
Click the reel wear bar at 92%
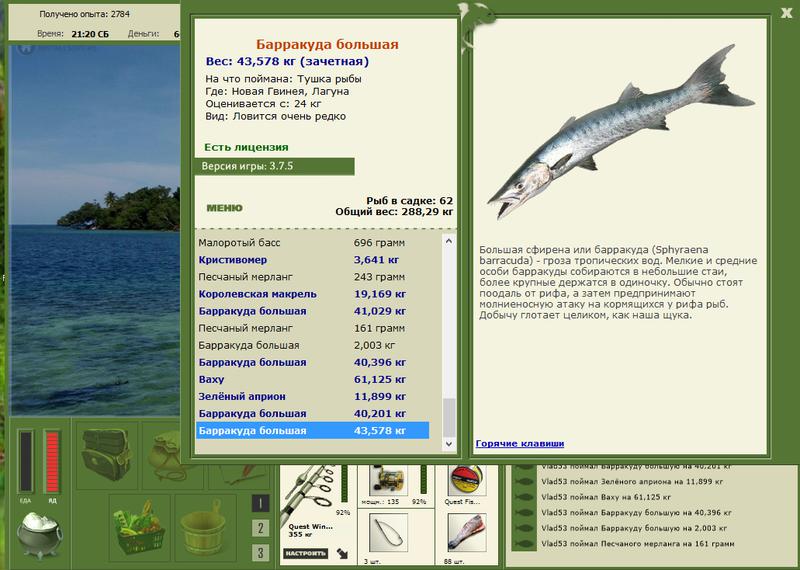pyautogui.click(x=422, y=480)
